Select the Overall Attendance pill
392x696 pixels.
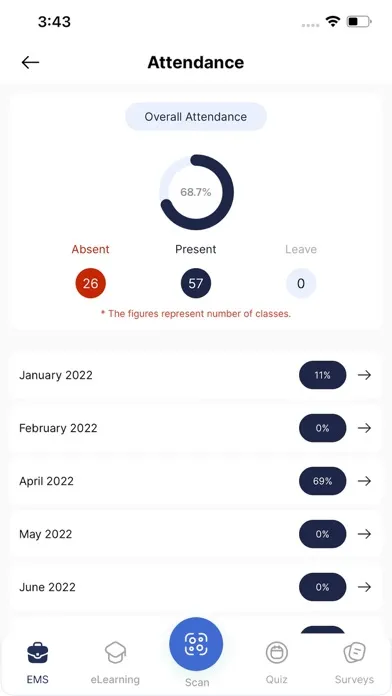[196, 117]
